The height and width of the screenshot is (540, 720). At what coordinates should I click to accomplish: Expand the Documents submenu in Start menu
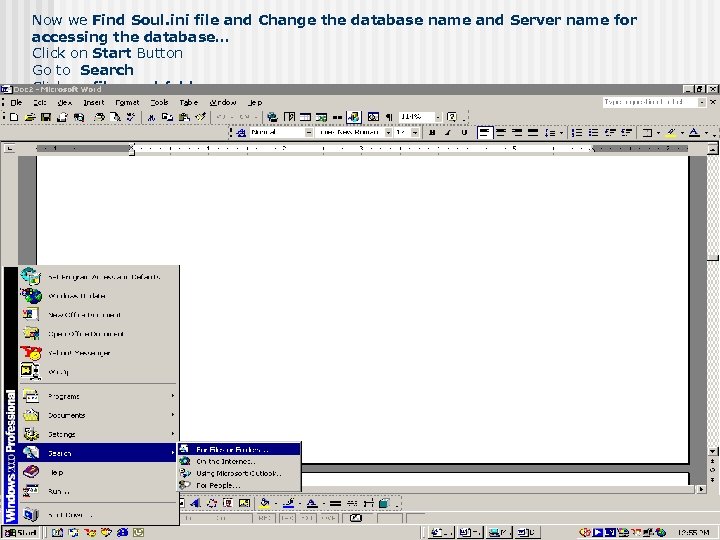tap(98, 415)
